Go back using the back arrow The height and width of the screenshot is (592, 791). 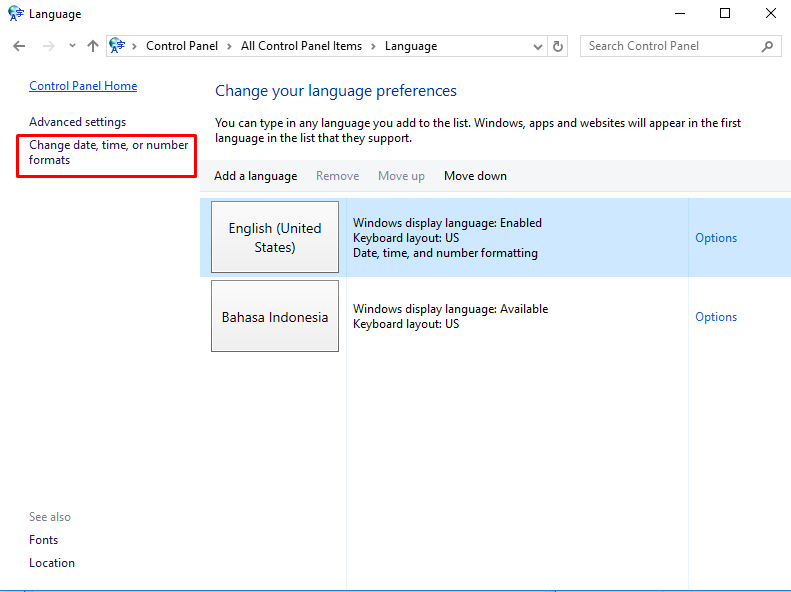point(19,46)
